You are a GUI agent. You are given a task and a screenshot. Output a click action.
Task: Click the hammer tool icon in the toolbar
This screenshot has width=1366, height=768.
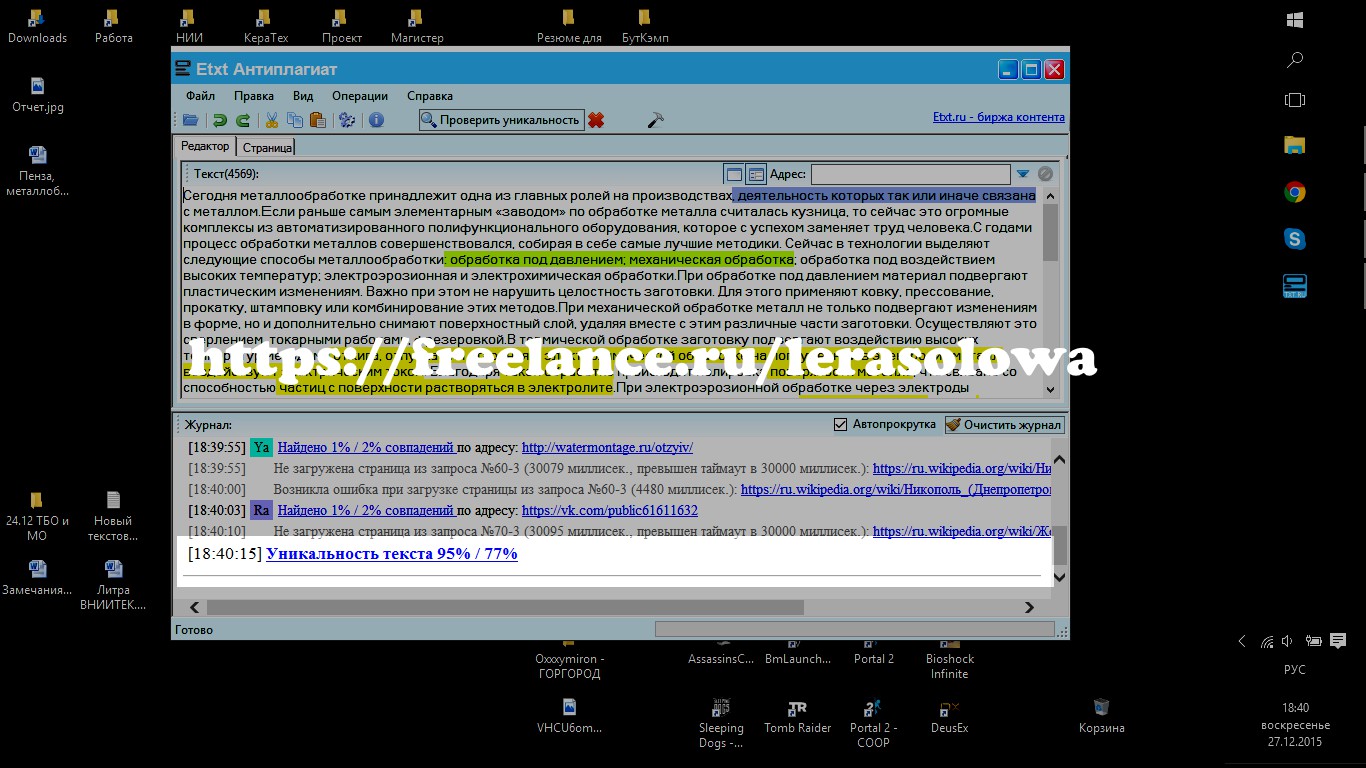click(656, 120)
